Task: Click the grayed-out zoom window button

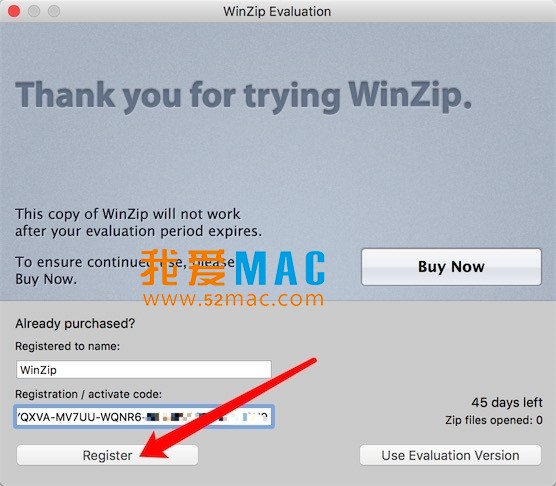Action: (54, 11)
